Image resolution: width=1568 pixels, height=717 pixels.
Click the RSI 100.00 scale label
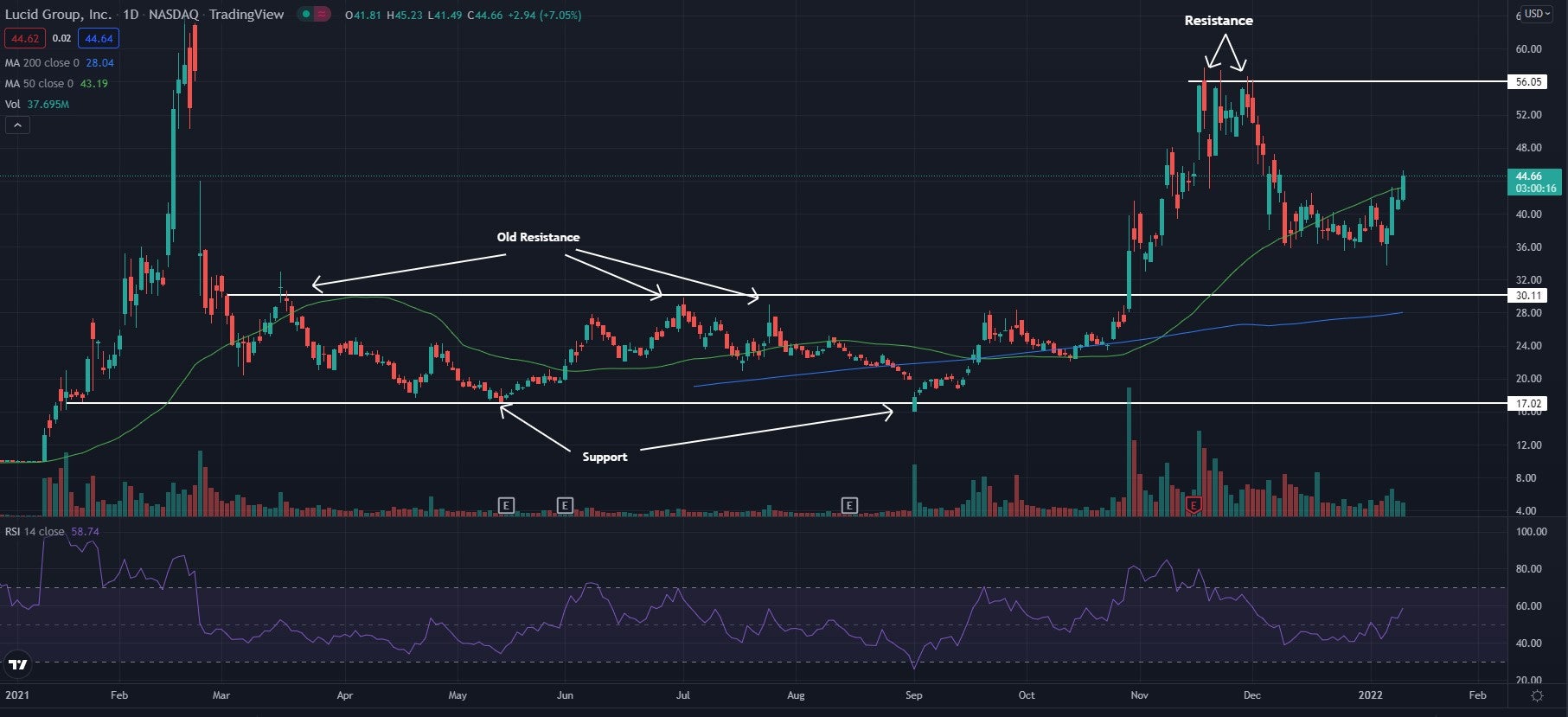[1531, 532]
